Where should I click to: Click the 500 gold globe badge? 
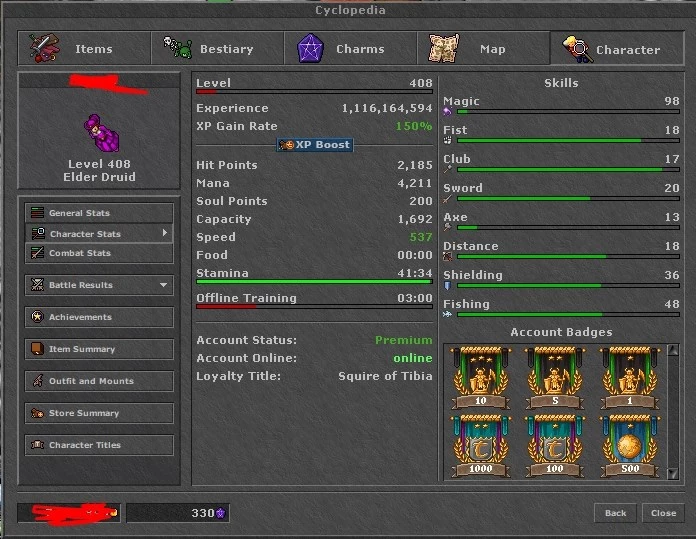coord(630,446)
